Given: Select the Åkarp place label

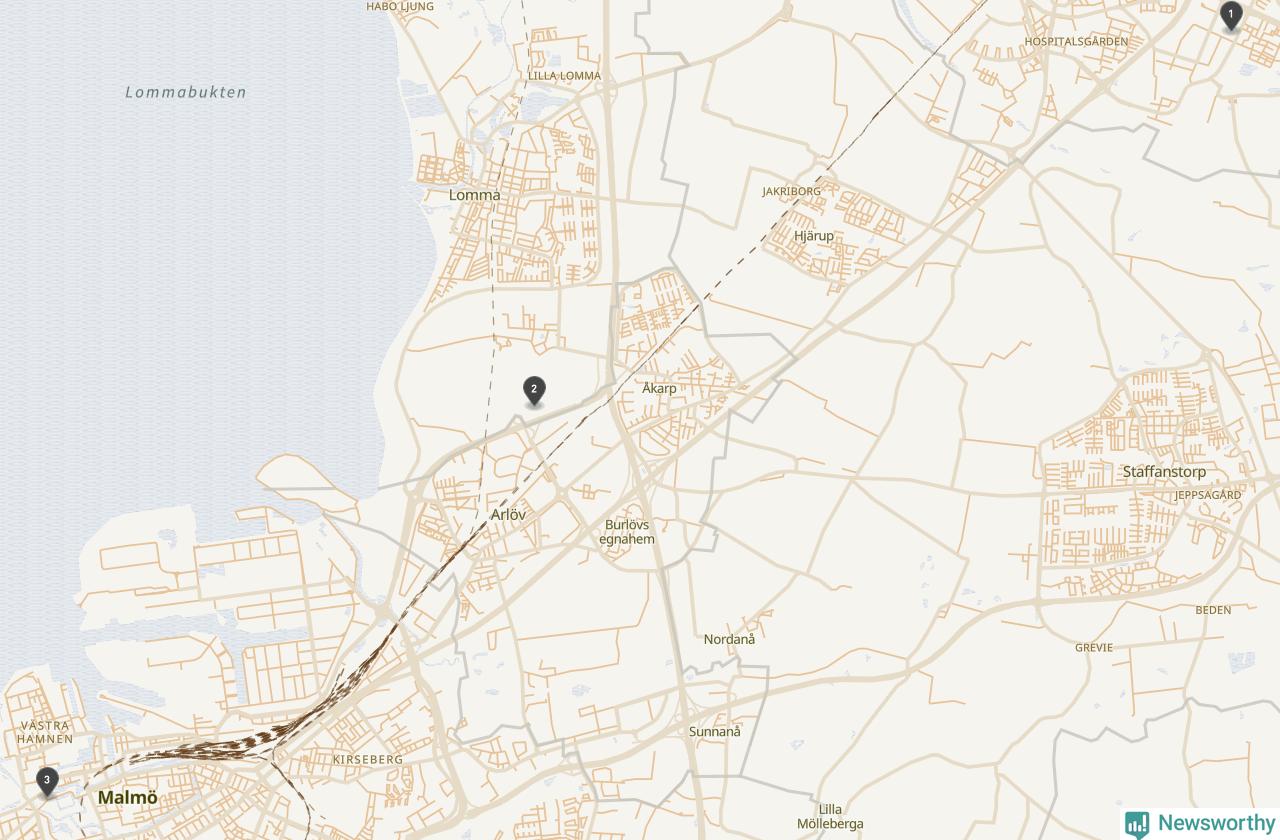Looking at the screenshot, I should [659, 388].
